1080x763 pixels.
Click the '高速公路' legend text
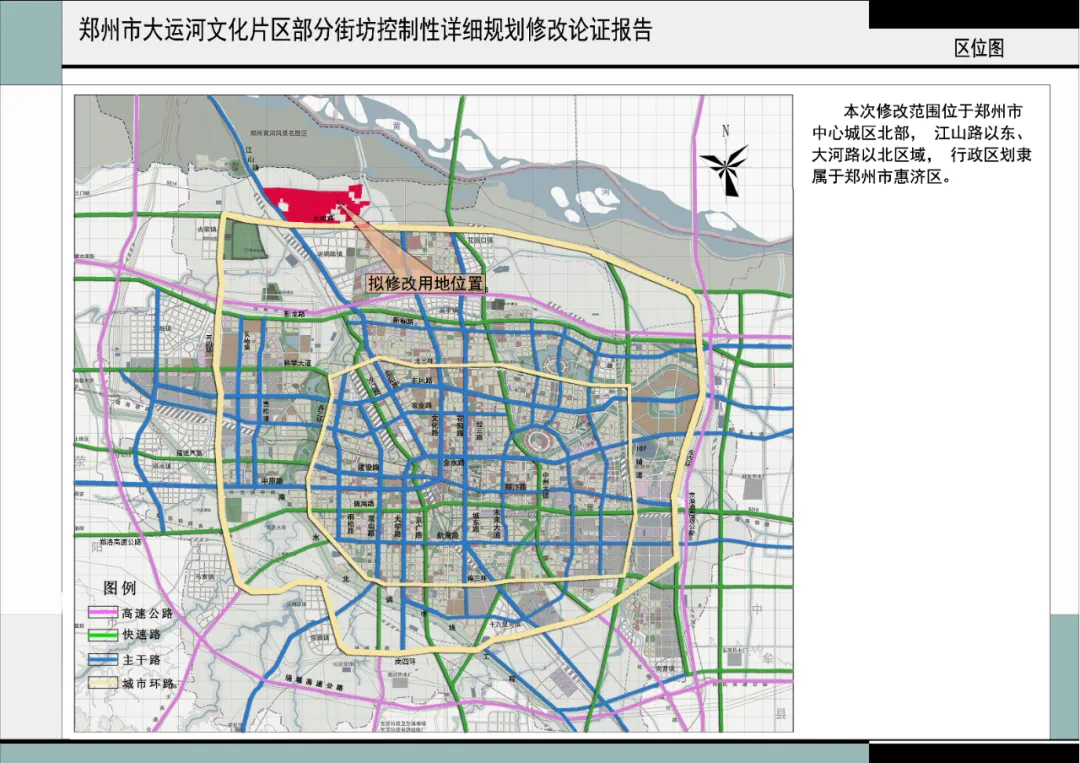[x=148, y=613]
